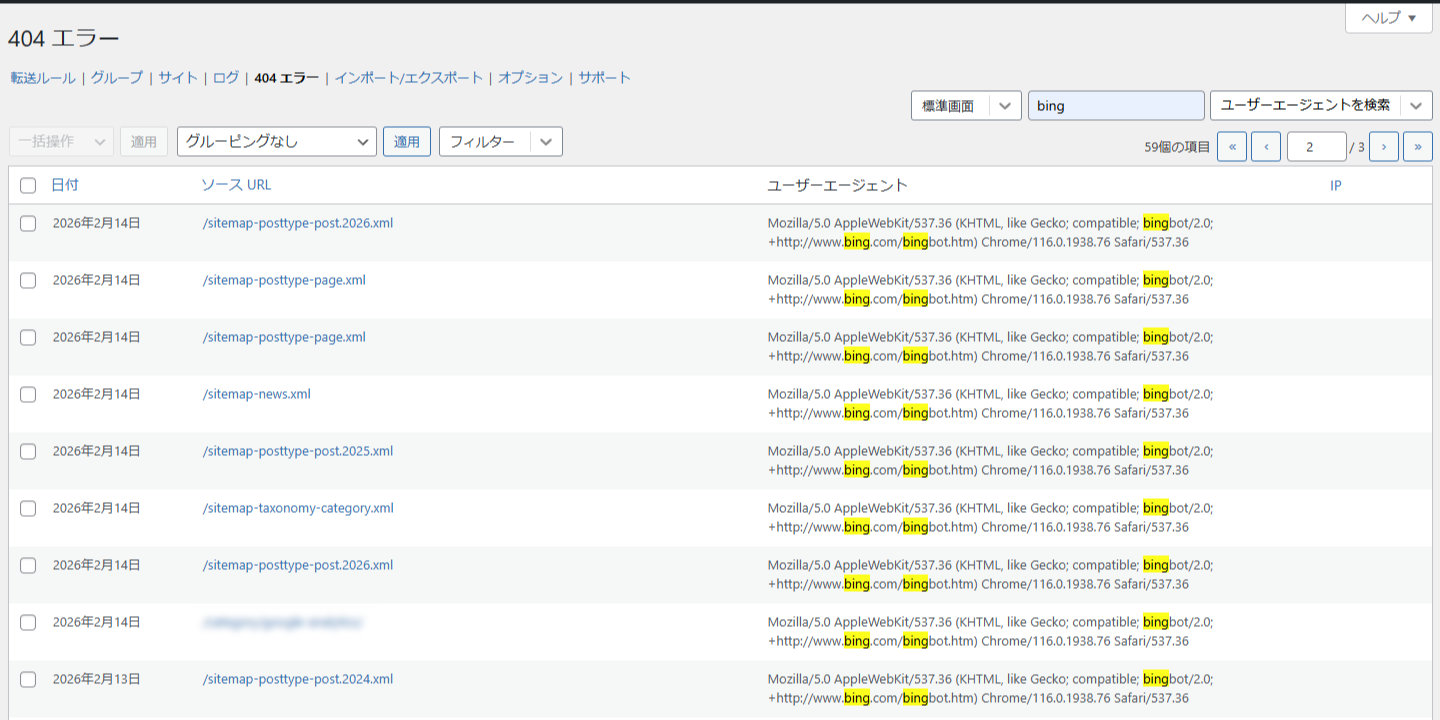Open the グルーピングなし grouping dropdown

pos(276,142)
